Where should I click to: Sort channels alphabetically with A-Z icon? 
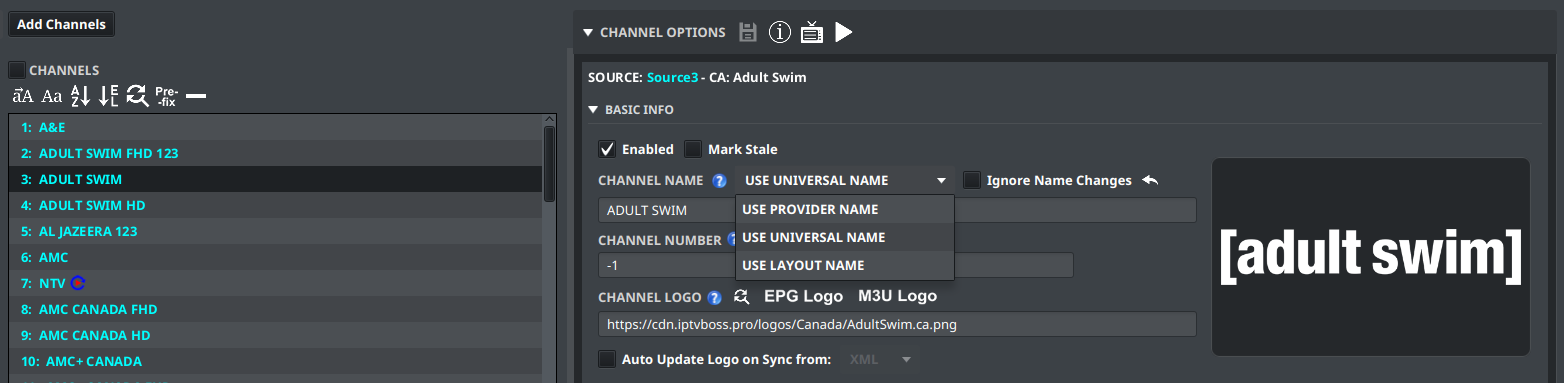(81, 97)
